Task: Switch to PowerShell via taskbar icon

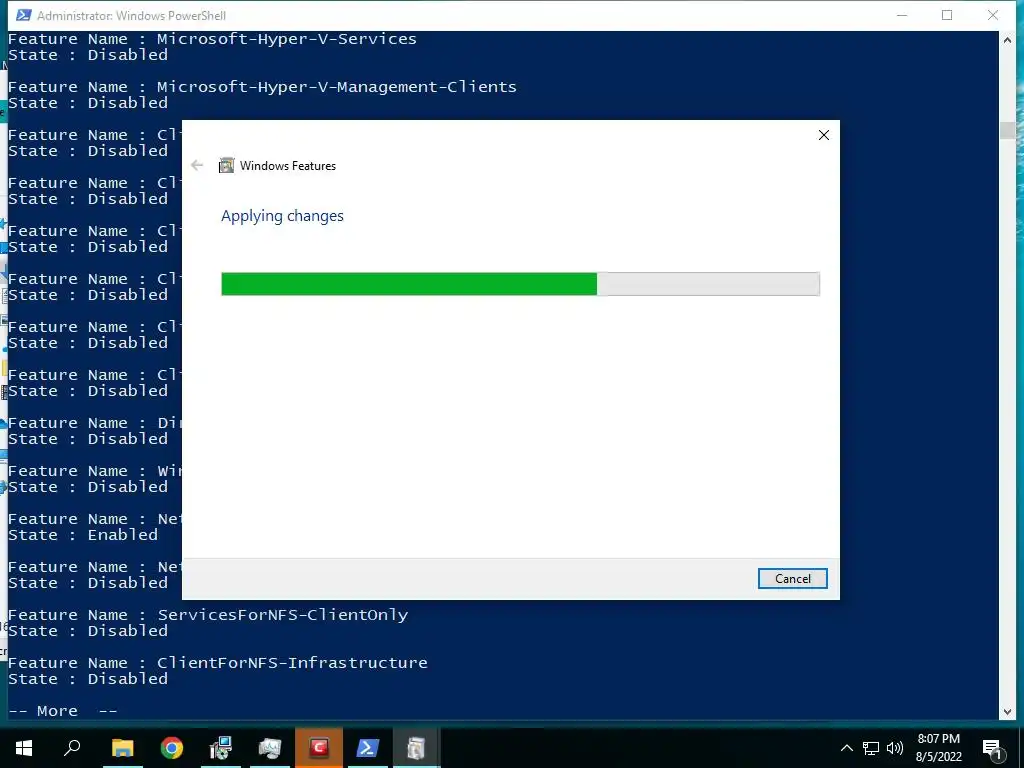Action: click(x=367, y=748)
